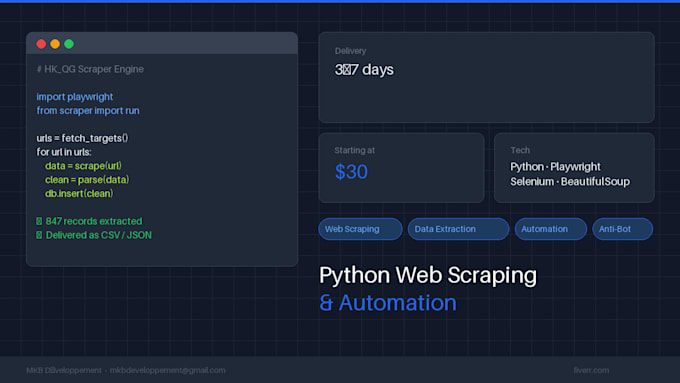Select the Web Scraping tag pill

coord(360,229)
